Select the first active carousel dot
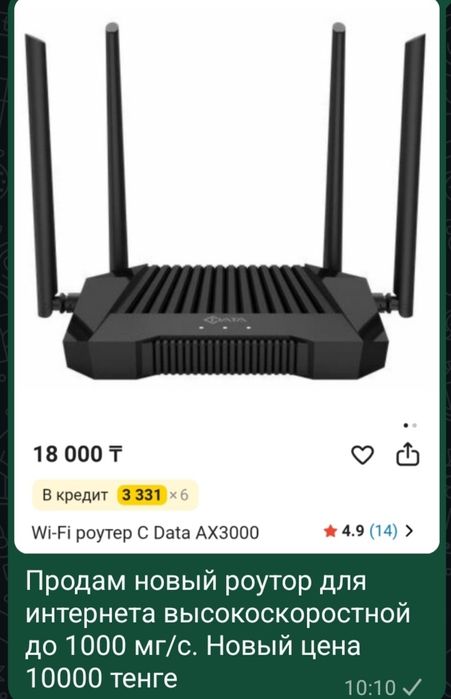The width and height of the screenshot is (451, 699). point(406,426)
